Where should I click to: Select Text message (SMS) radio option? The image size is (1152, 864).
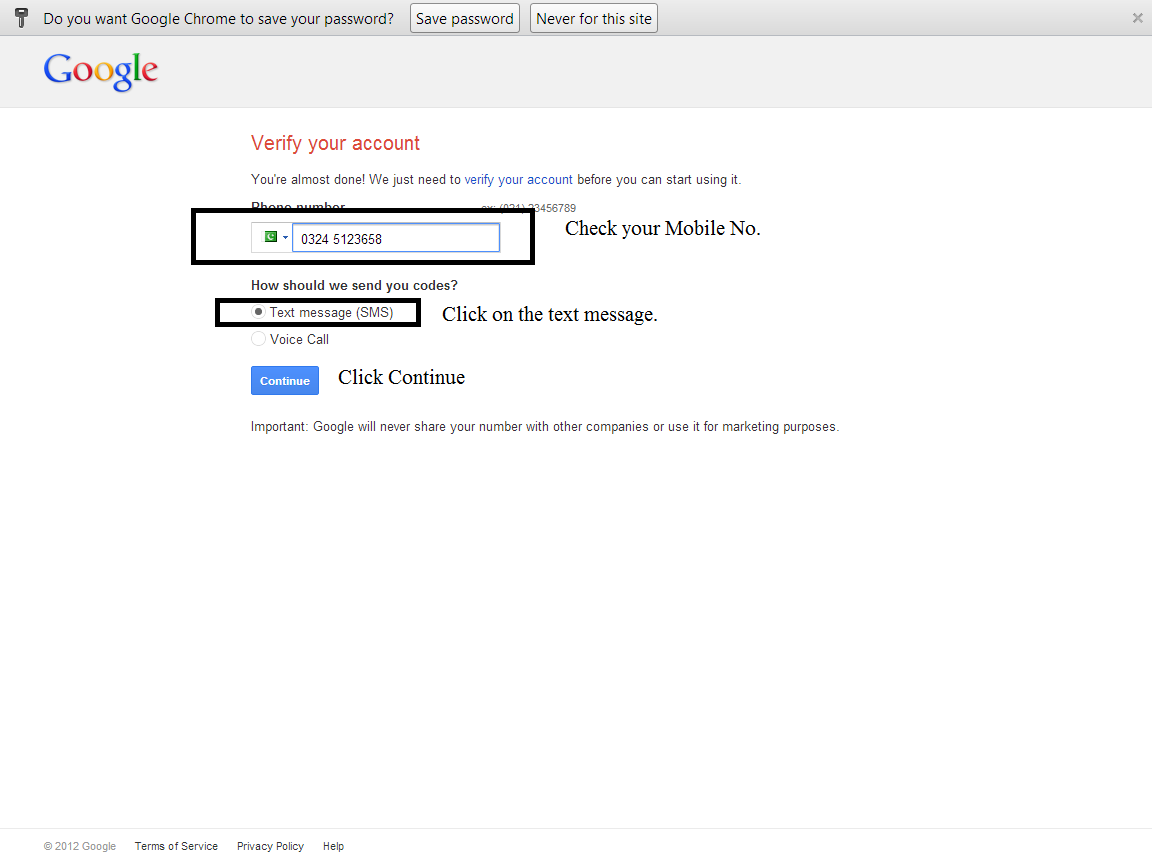click(x=258, y=312)
